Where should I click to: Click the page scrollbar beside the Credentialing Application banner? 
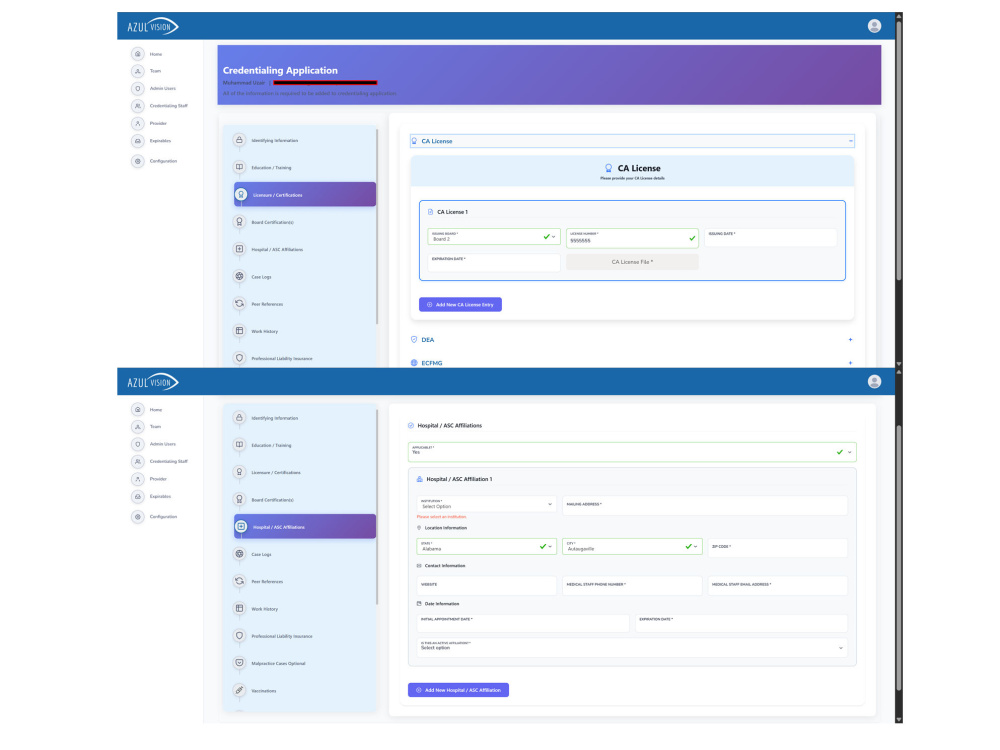coord(899,150)
